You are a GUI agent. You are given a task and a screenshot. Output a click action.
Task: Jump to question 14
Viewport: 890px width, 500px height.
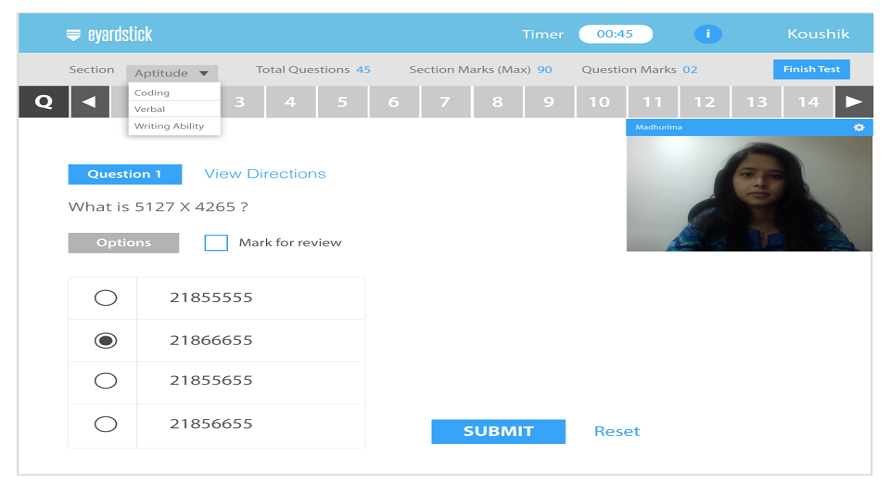pos(808,102)
